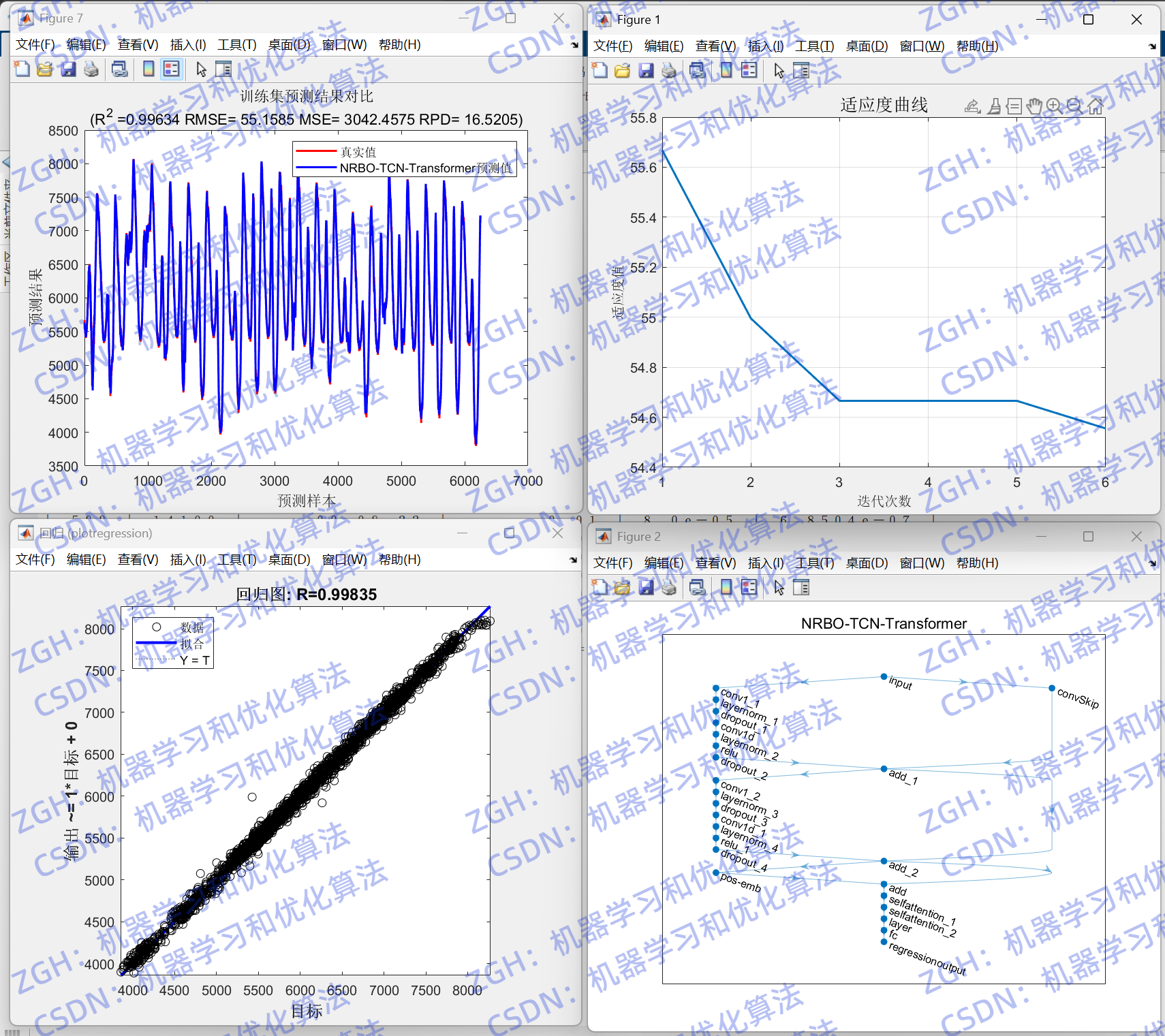Click export axes icon above fitness curve
Screen dimensions: 1165x1036
tap(973, 106)
